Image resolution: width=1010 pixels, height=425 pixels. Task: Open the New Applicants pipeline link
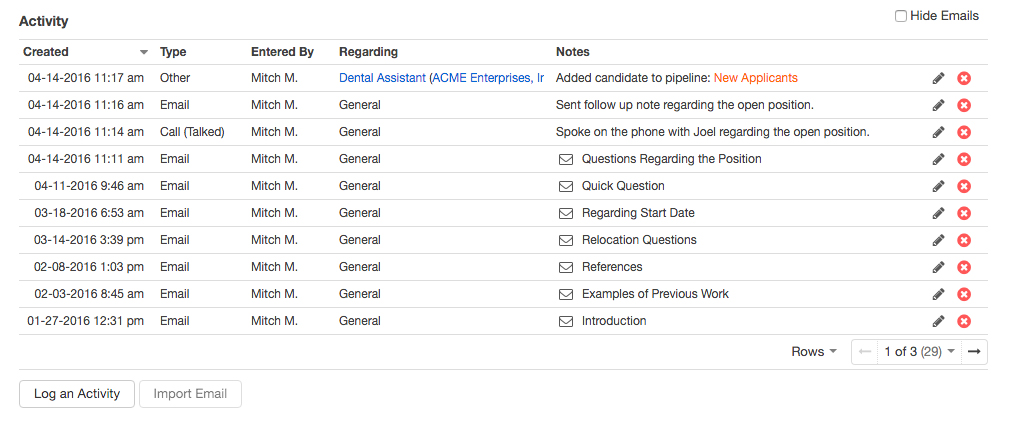(x=756, y=78)
